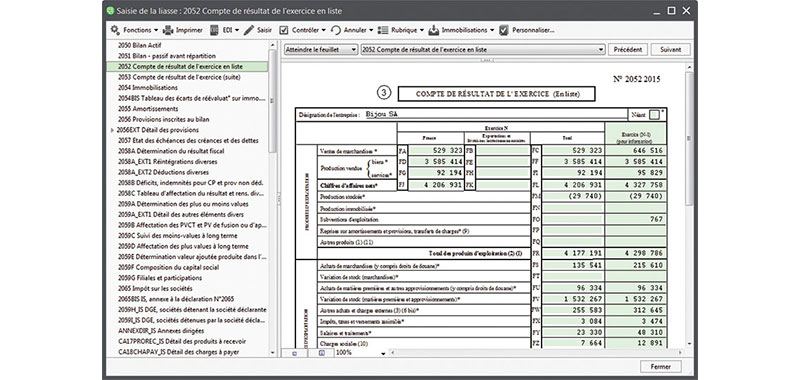
Task: Select 2050 Bilan Actif in the list
Action: 139,45
